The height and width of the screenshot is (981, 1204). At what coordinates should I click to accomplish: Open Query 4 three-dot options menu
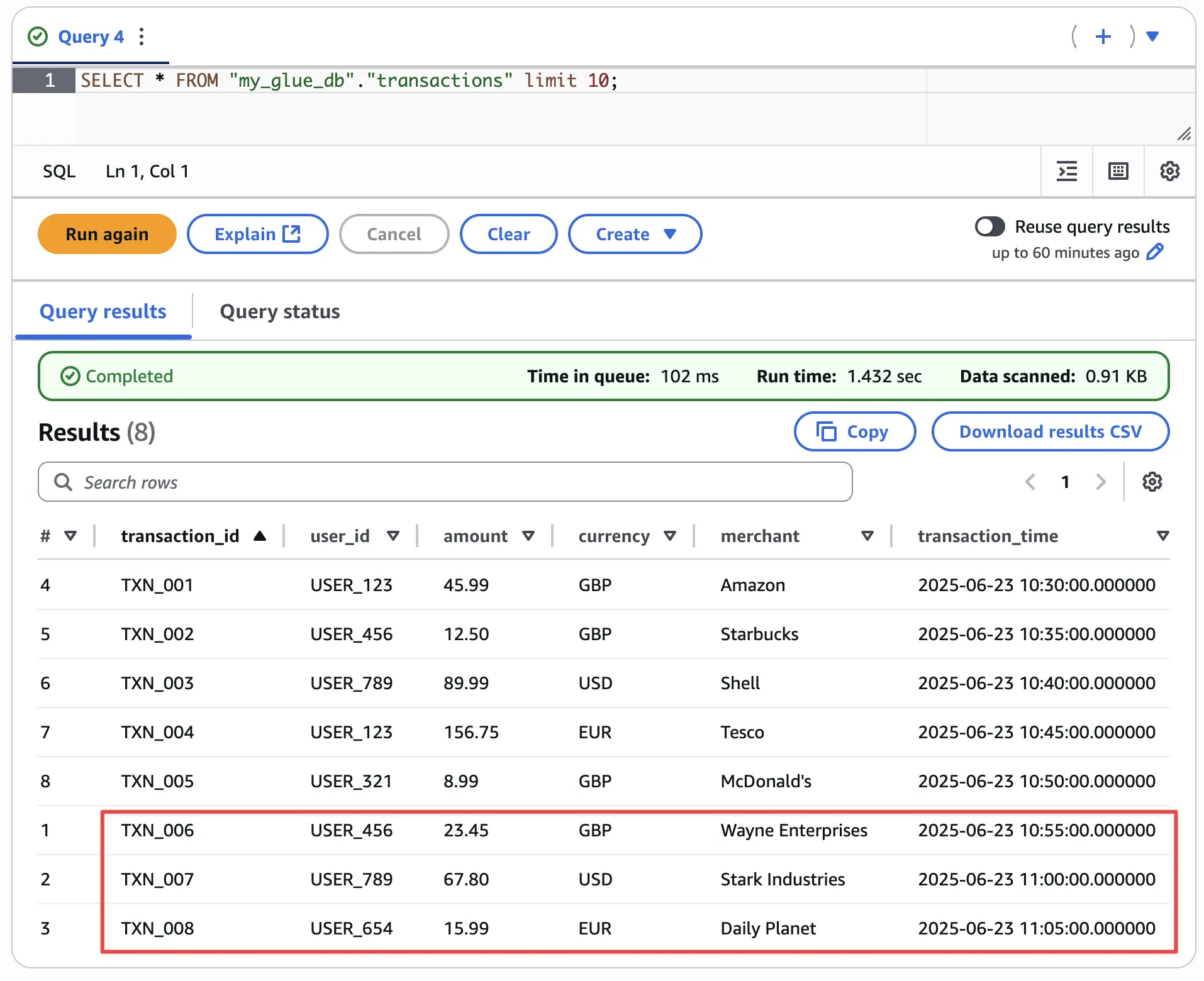142,36
